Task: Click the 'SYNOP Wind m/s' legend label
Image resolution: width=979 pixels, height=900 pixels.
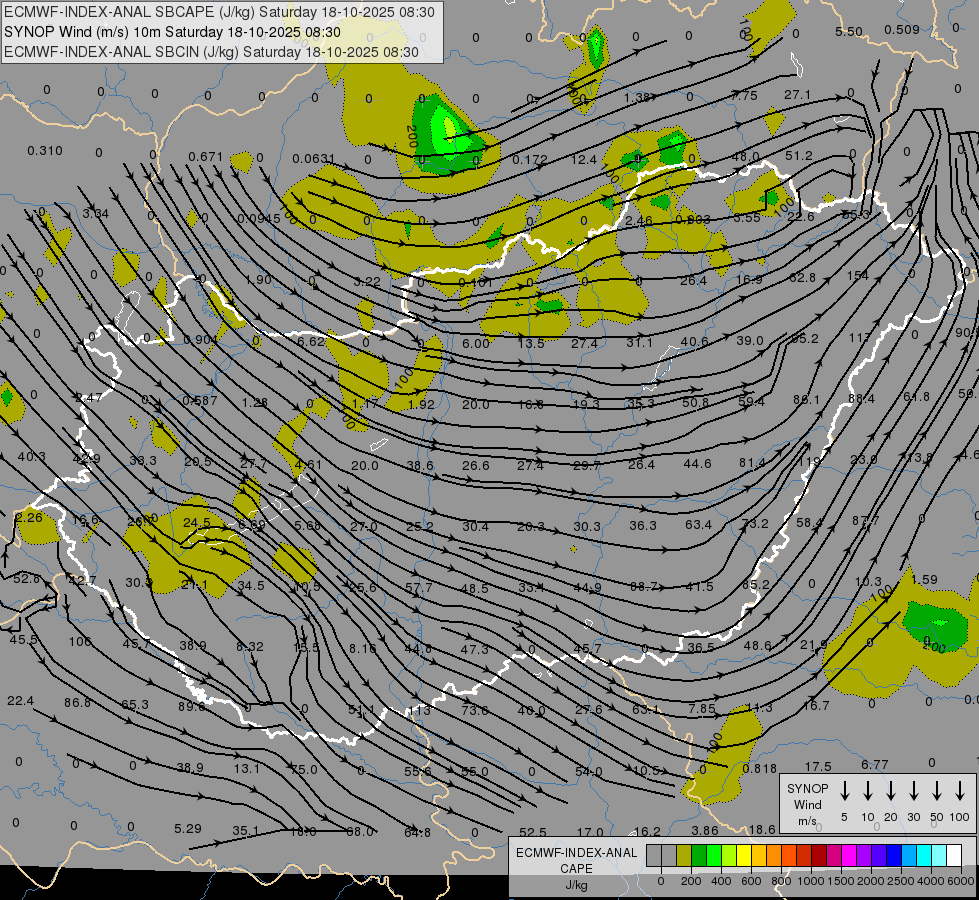Action: click(807, 804)
